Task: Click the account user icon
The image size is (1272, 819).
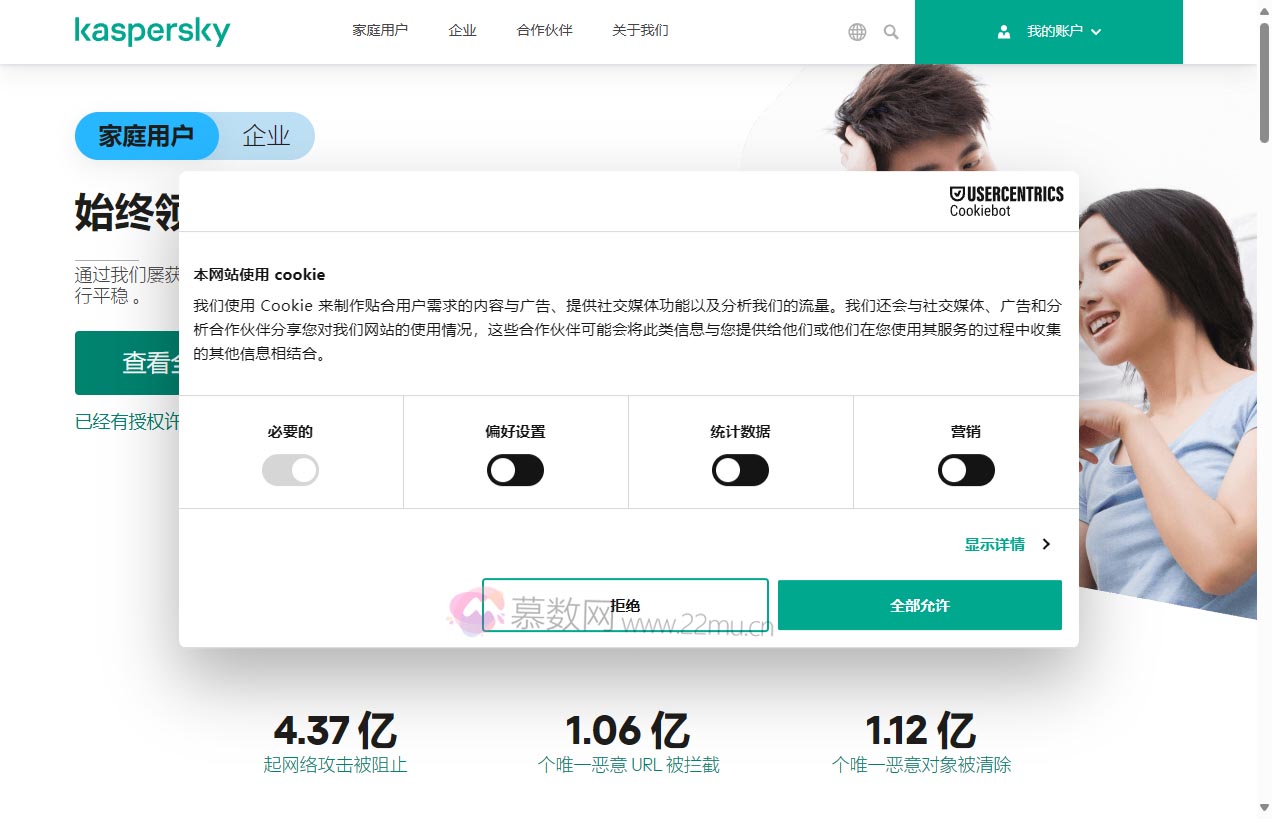Action: [1004, 32]
